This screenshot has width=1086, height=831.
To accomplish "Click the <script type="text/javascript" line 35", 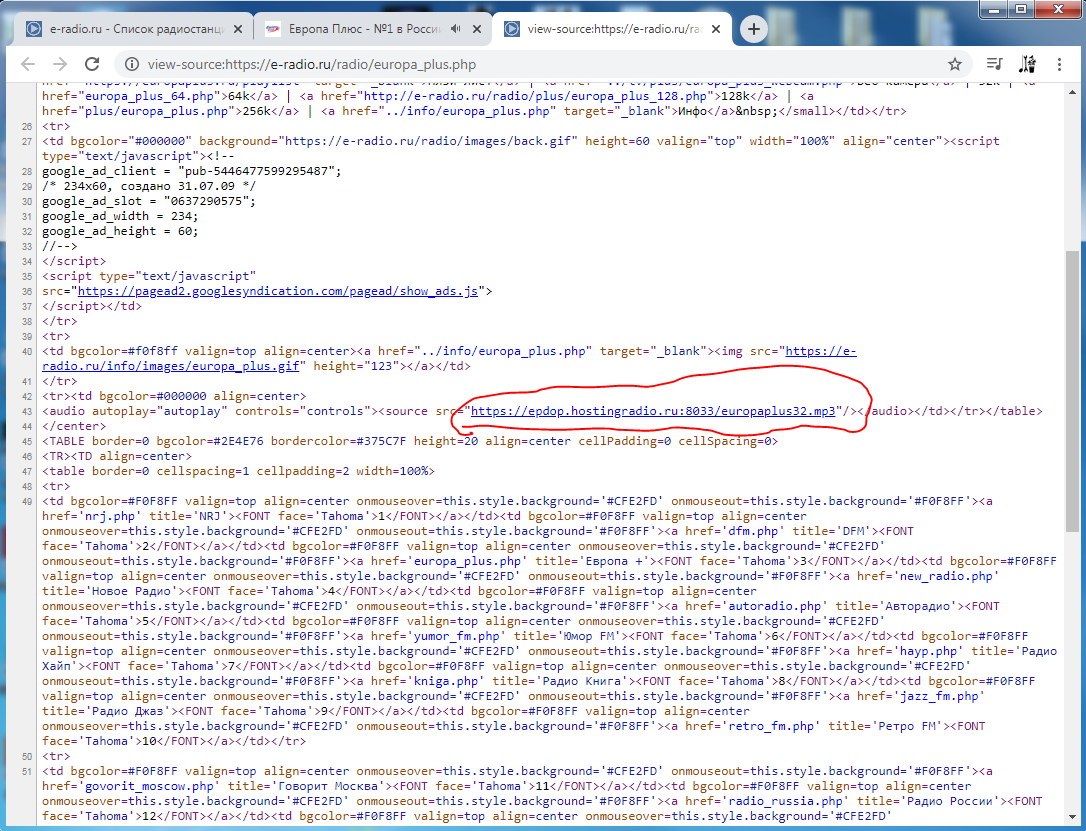I will click(x=149, y=276).
